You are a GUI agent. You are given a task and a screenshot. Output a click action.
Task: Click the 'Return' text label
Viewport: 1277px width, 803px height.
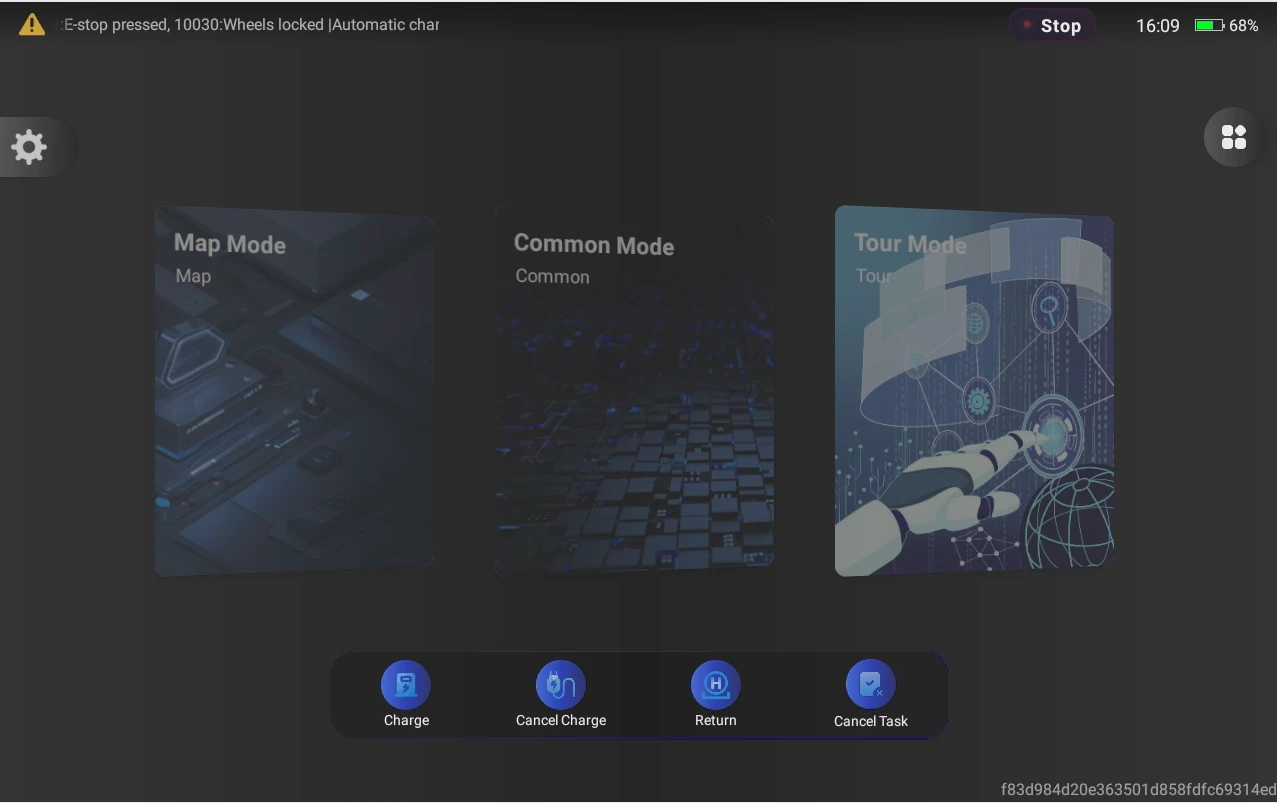tap(716, 720)
